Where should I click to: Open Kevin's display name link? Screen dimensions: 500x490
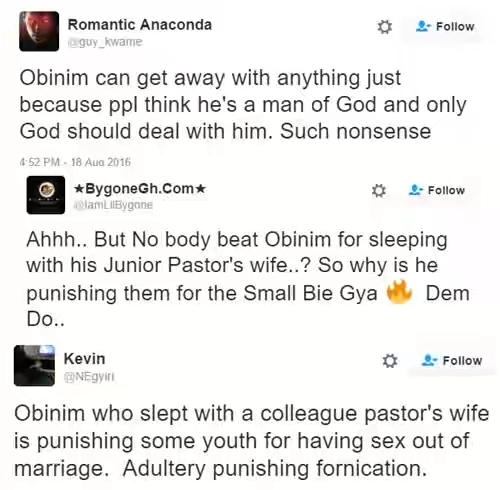(x=84, y=359)
